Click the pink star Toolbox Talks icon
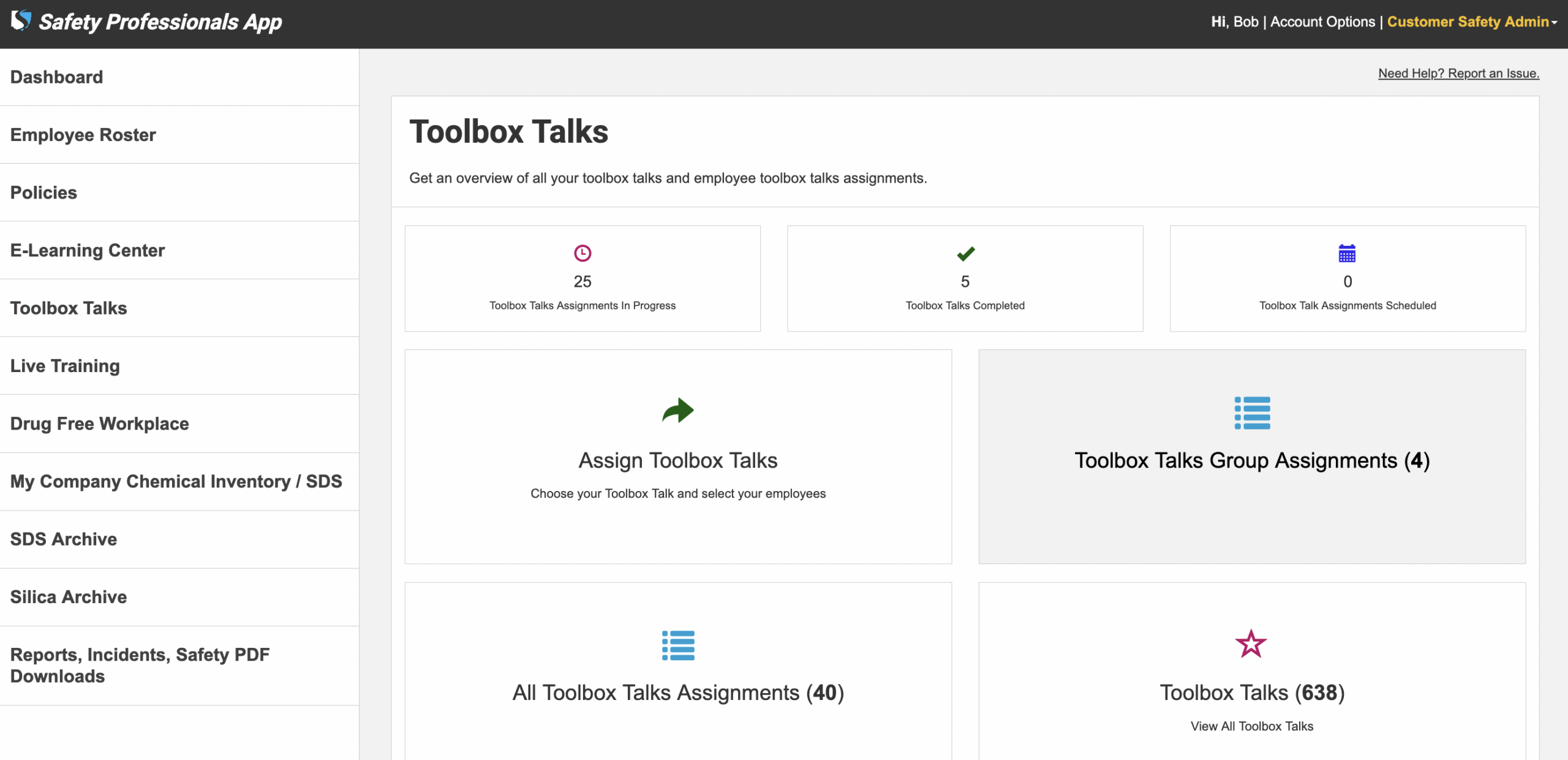The height and width of the screenshot is (760, 1568). point(1251,644)
